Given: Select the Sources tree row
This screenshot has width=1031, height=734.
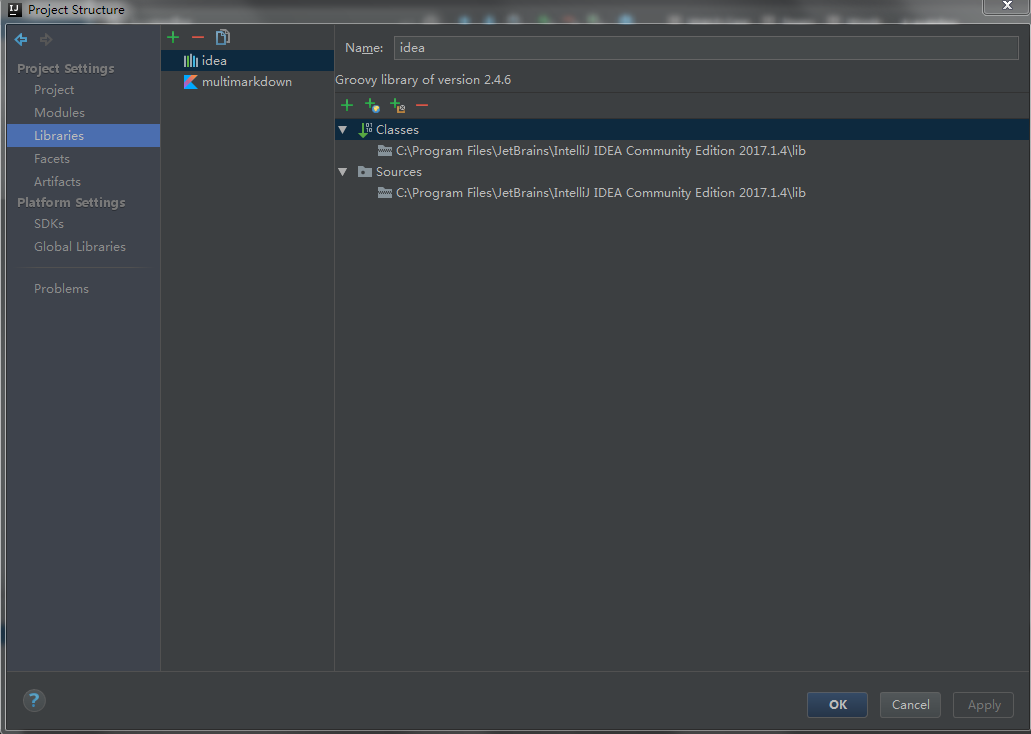Looking at the screenshot, I should click(682, 172).
